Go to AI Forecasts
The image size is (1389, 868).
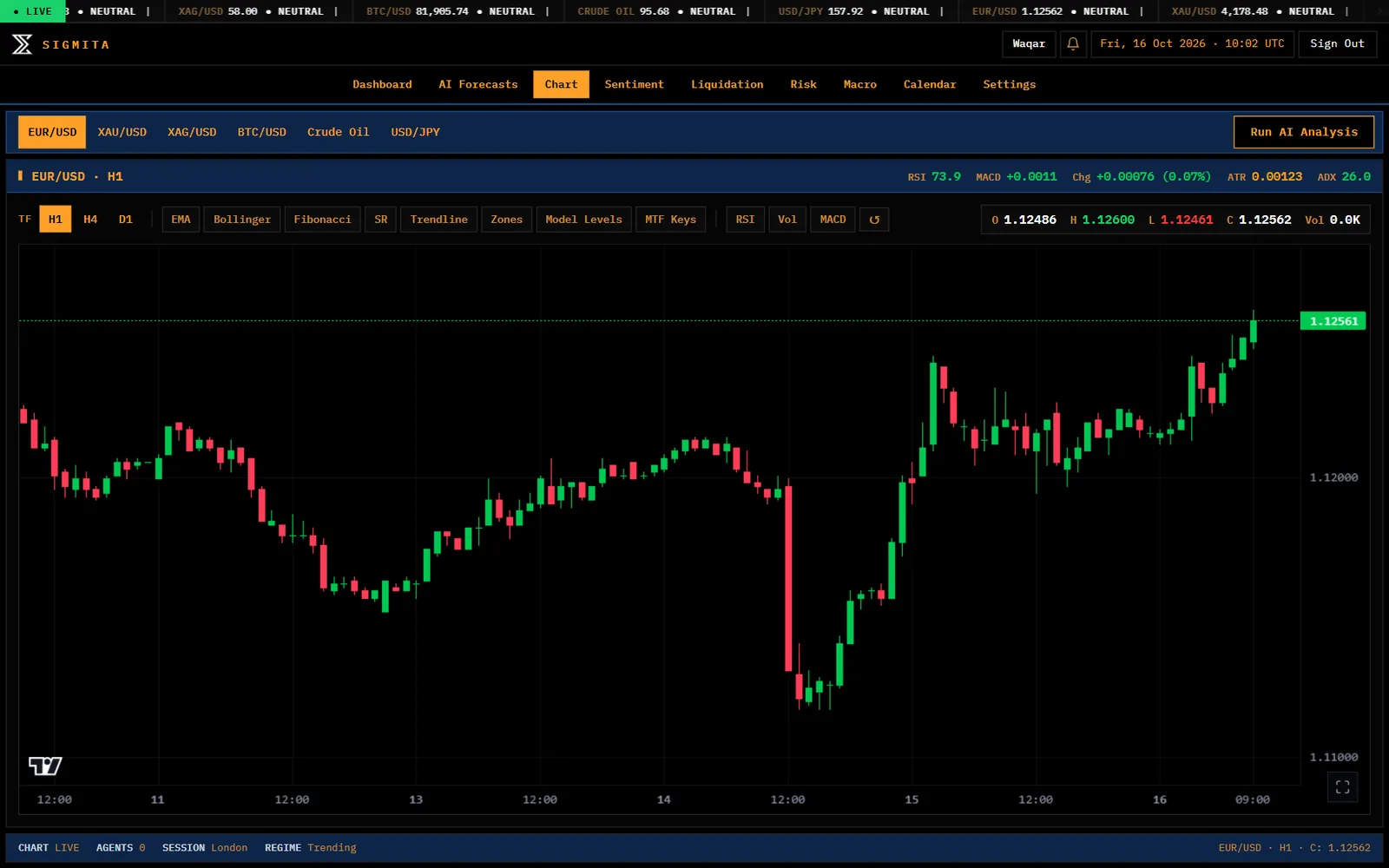pos(478,84)
